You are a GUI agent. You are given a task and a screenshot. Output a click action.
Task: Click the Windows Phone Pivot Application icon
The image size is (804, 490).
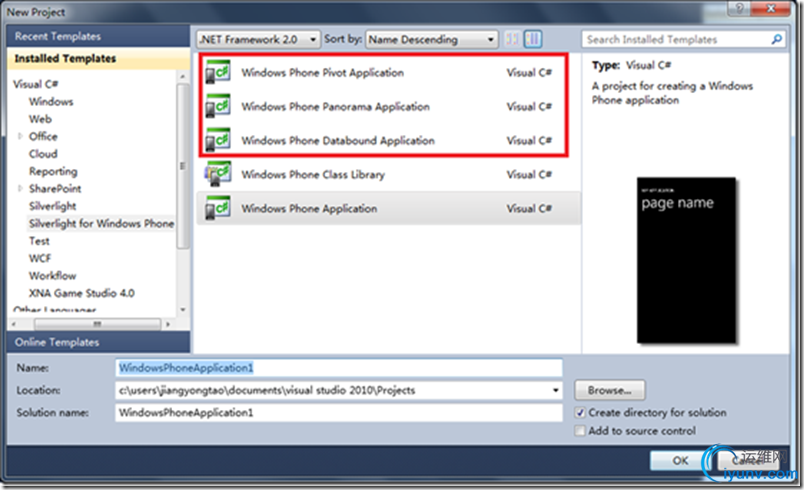pos(217,72)
